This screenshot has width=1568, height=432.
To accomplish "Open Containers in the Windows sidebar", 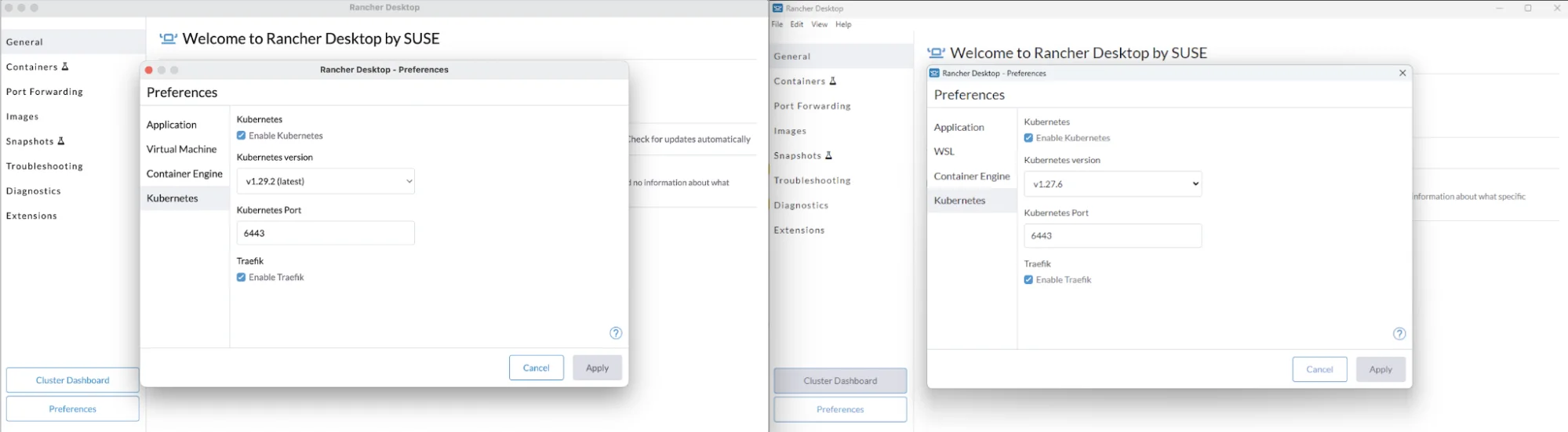I will click(x=842, y=81).
